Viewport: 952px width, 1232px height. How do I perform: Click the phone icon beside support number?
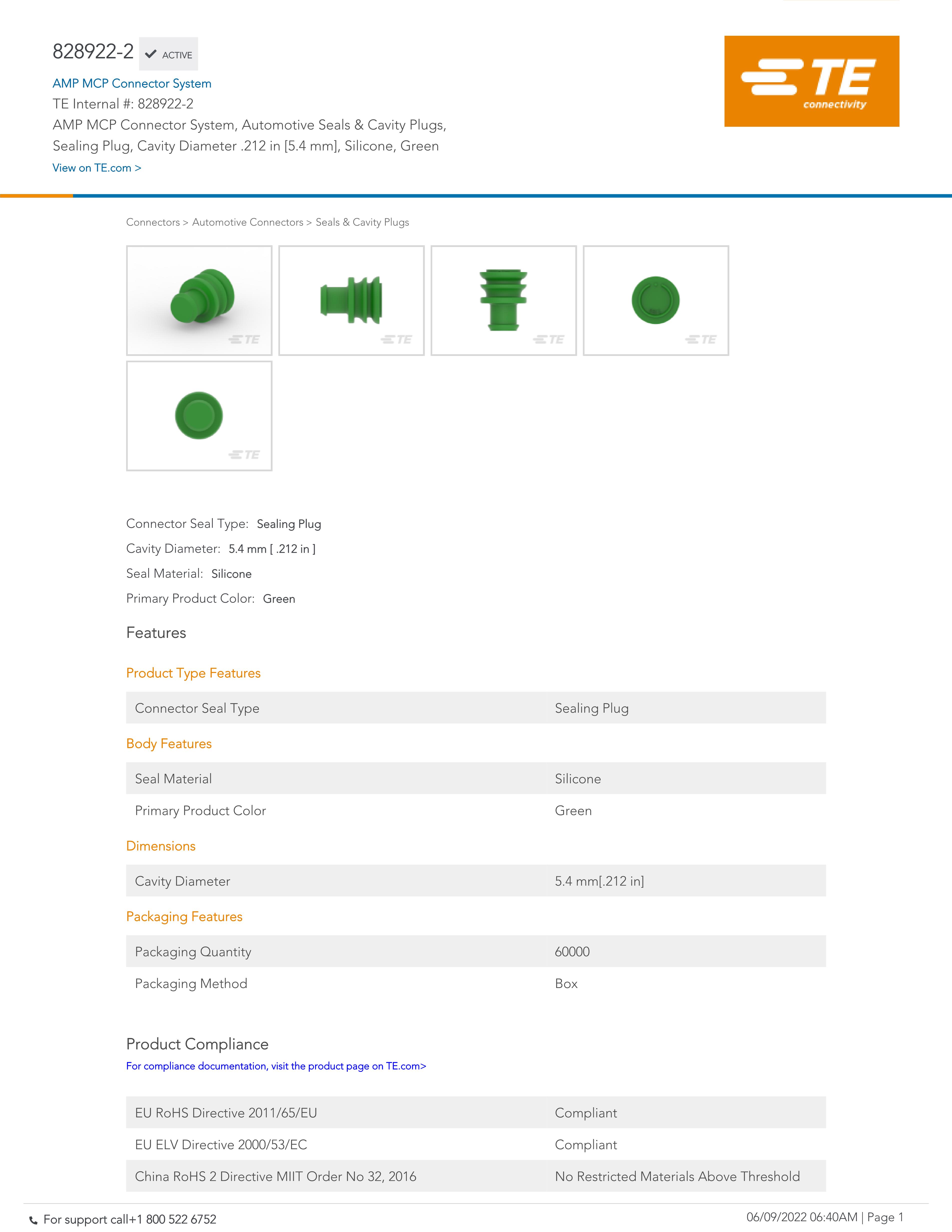click(x=33, y=1220)
